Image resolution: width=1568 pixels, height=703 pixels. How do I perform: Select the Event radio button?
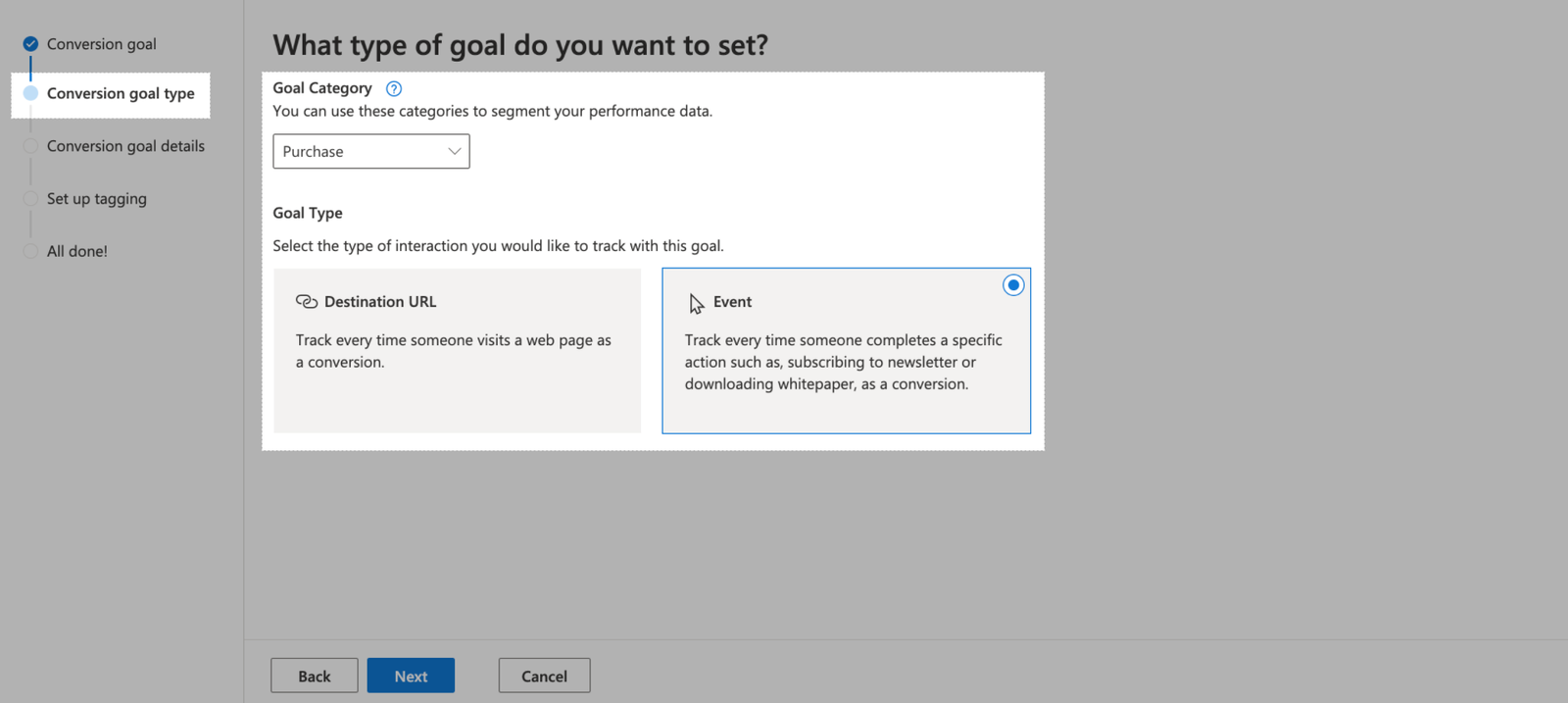point(1013,285)
